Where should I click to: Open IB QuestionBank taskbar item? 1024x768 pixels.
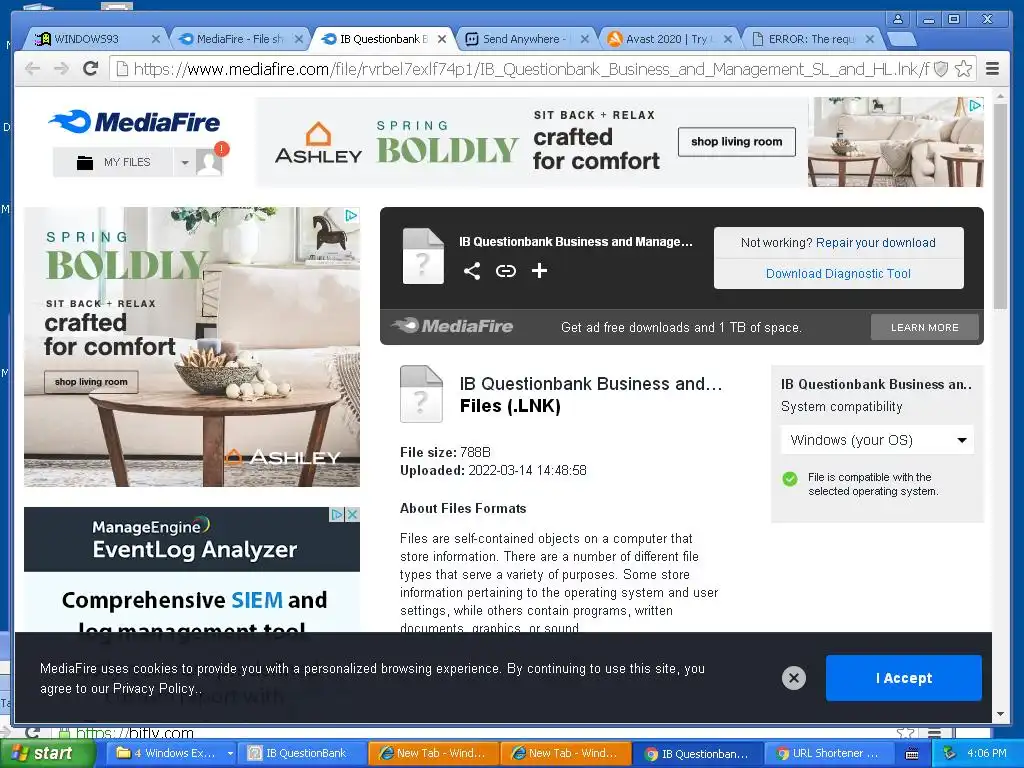pos(302,754)
